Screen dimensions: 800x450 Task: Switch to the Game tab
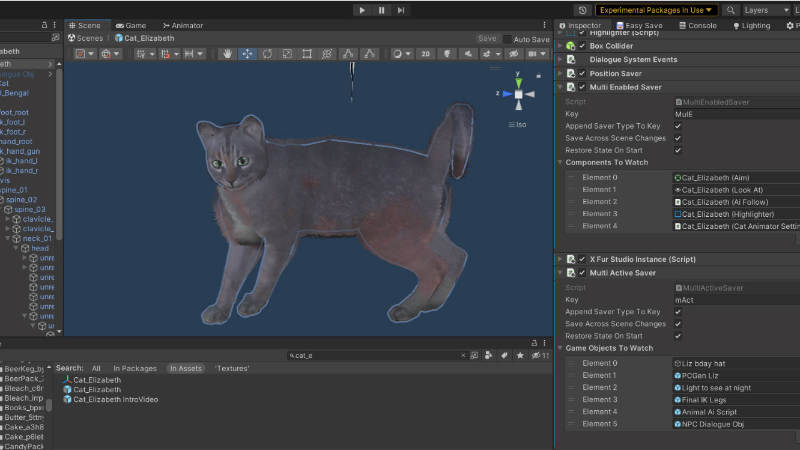click(x=131, y=26)
